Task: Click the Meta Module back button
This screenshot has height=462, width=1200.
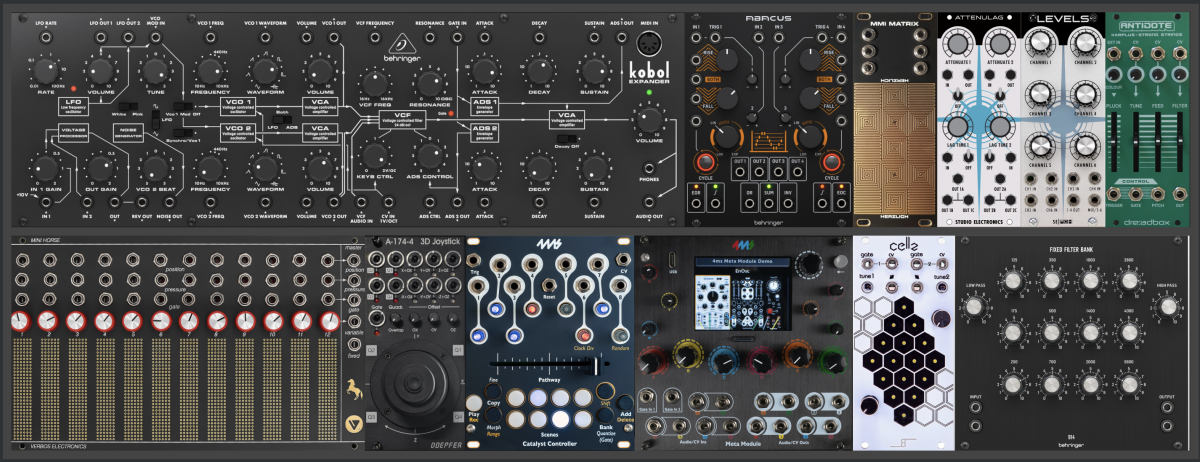Action: point(840,261)
